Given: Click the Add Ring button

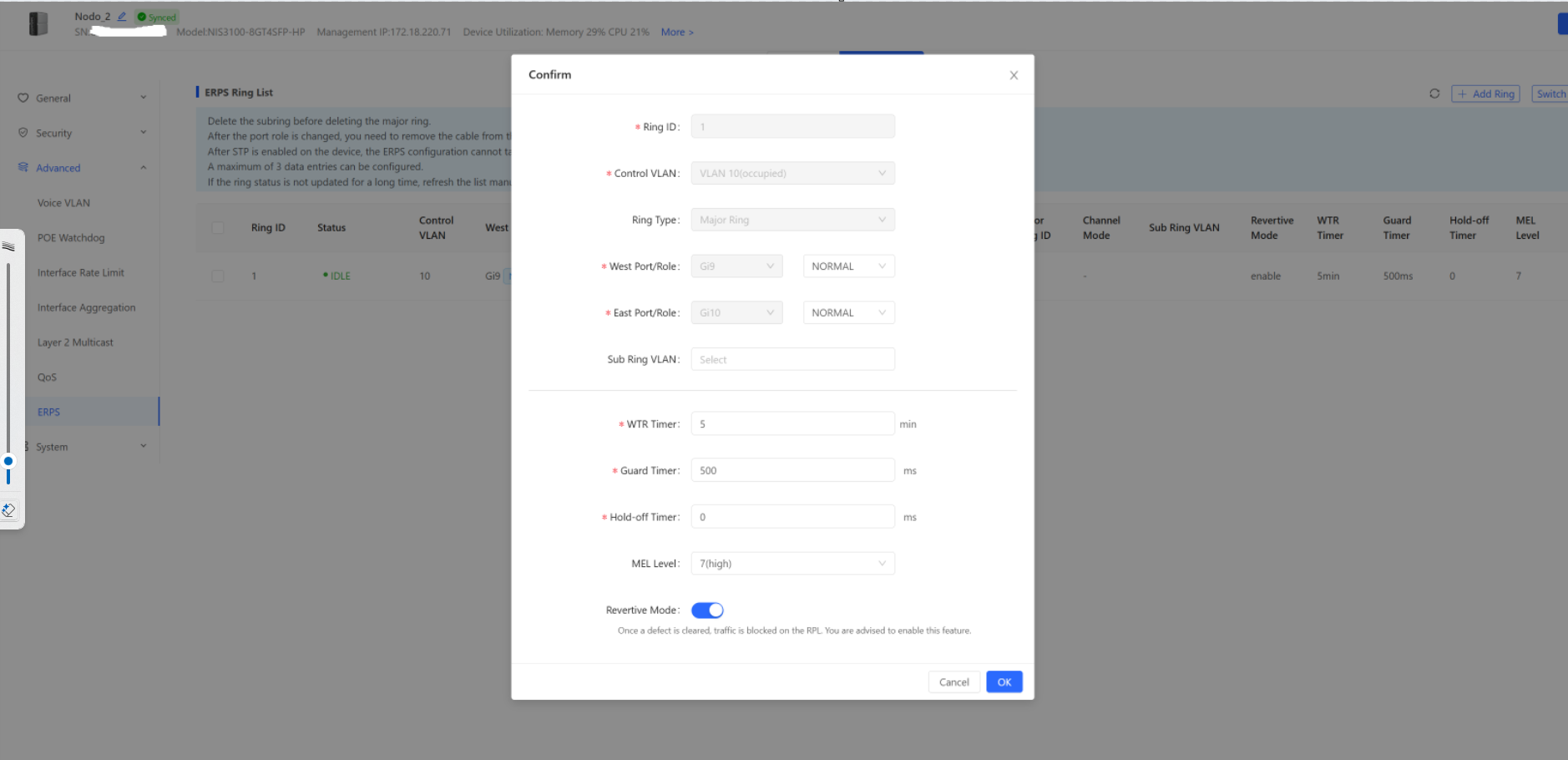Looking at the screenshot, I should coord(1485,94).
